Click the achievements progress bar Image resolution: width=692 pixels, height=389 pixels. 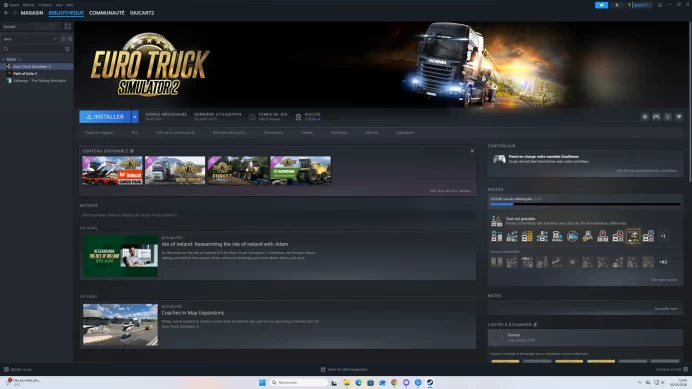click(585, 204)
